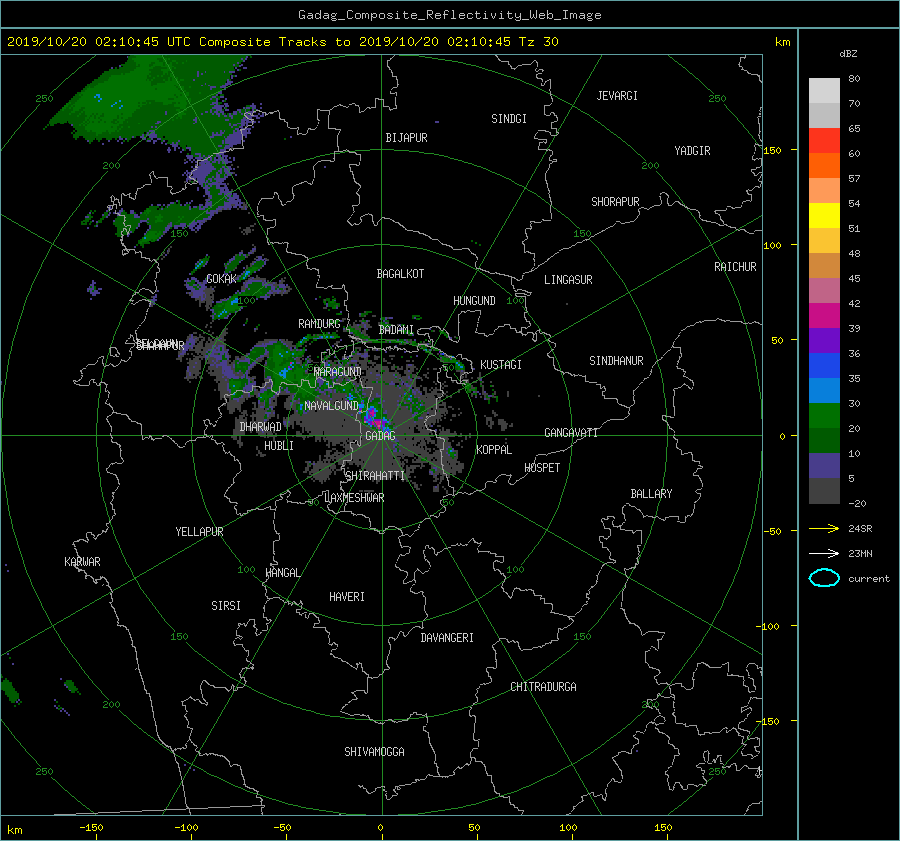The image size is (900, 841).
Task: Click the 'Tz 30' text in header
Action: (x=538, y=42)
